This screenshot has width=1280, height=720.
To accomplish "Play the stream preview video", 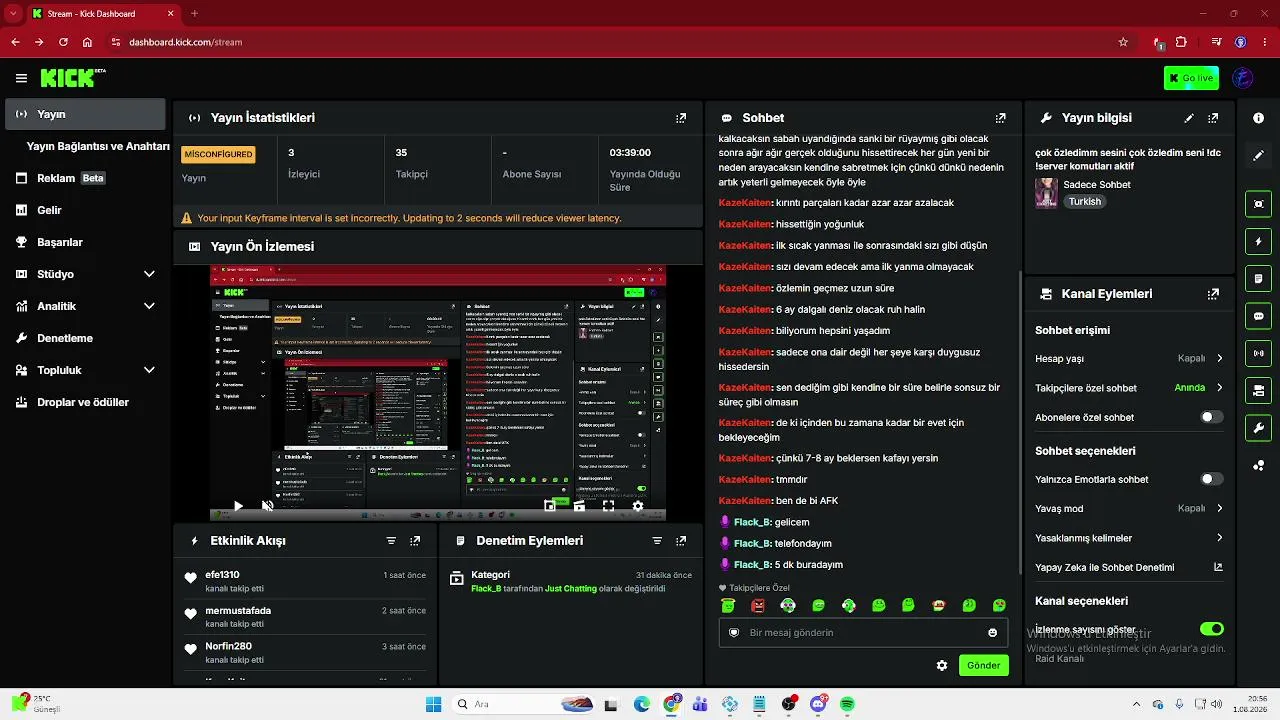I will (x=238, y=506).
